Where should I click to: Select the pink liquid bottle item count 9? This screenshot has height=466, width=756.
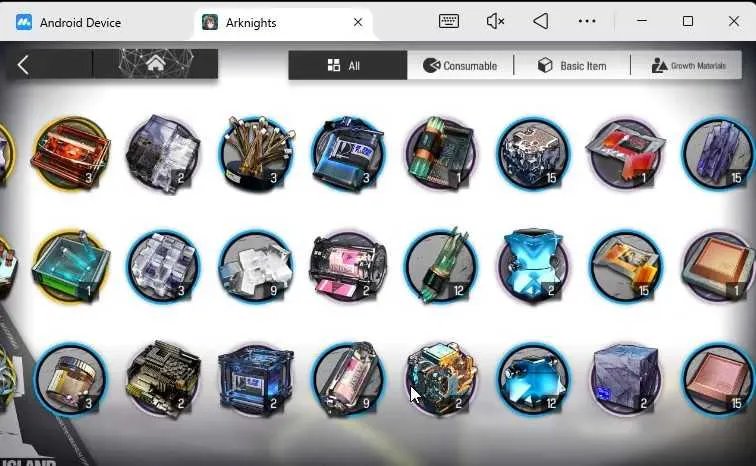(348, 379)
